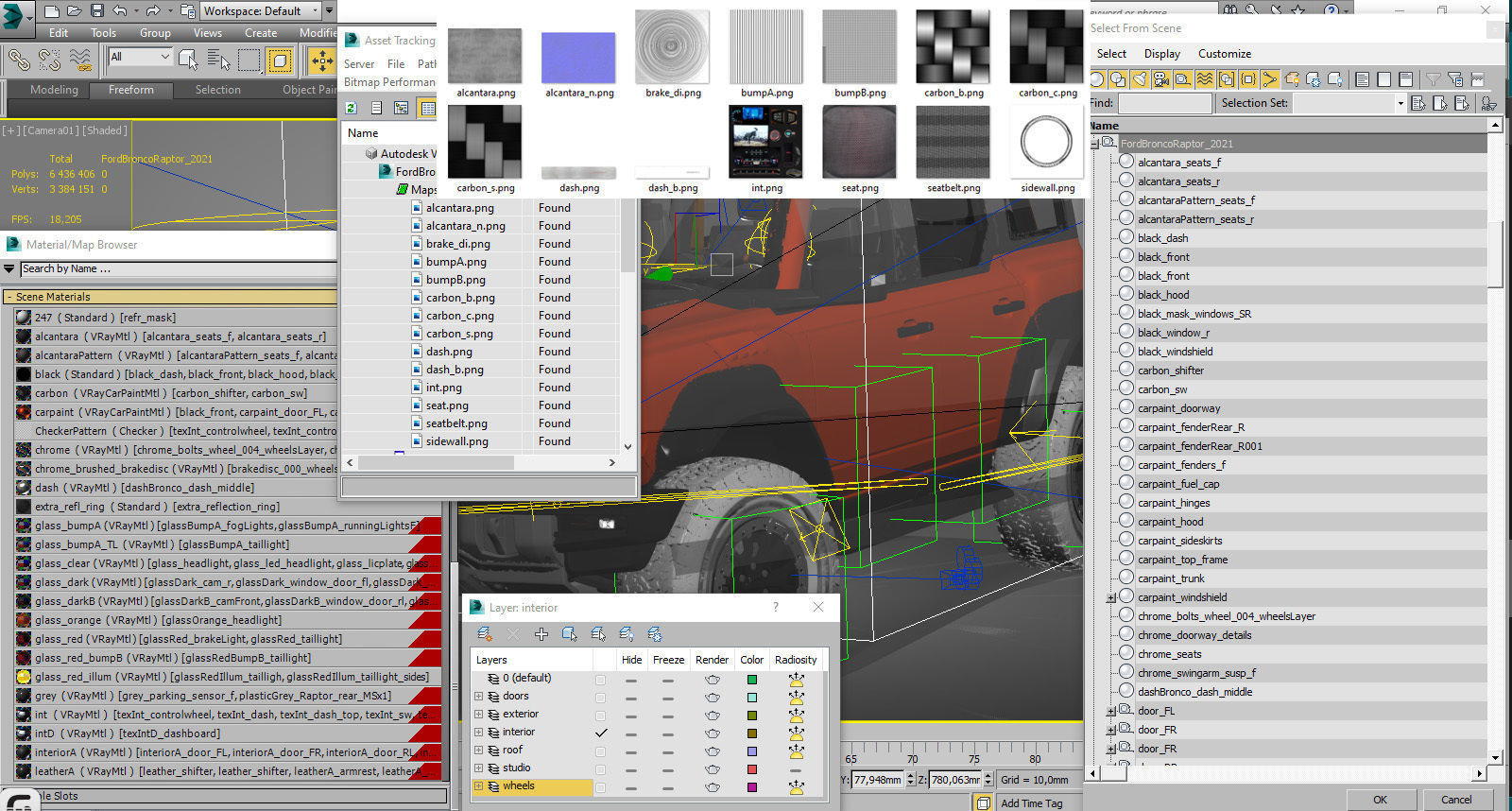Expand door_FL in the scene list
Viewport: 1512px width, 811px height.
tap(1111, 711)
